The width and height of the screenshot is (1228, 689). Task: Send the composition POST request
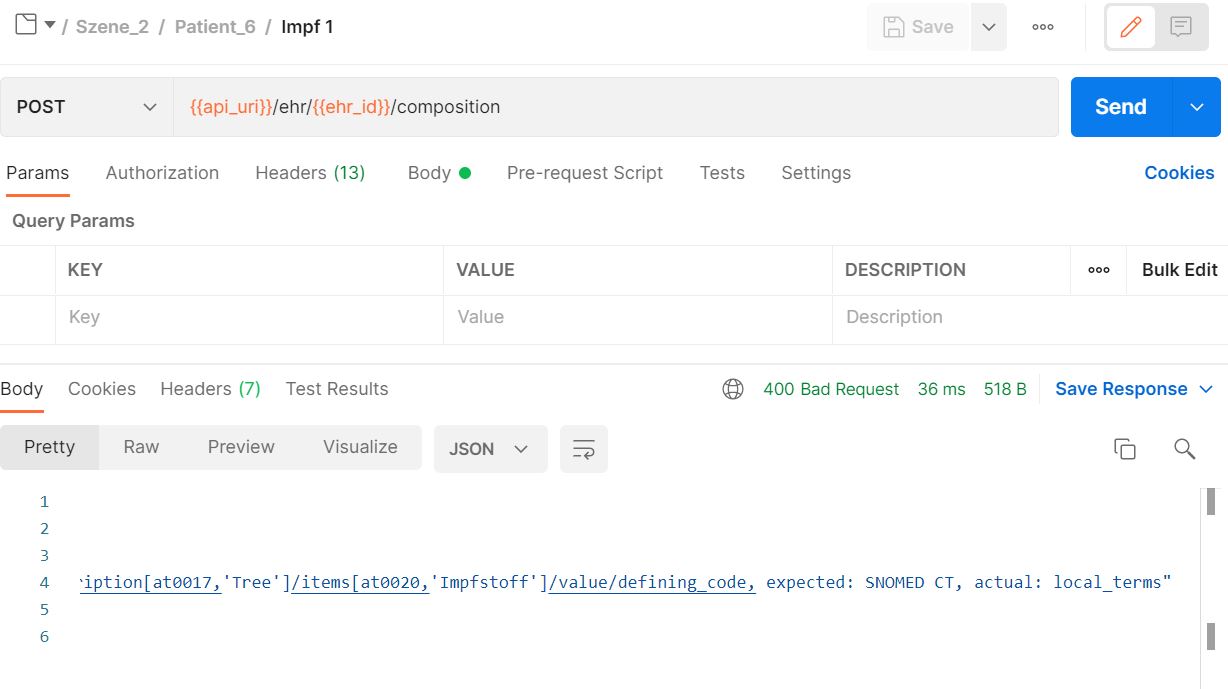point(1119,106)
